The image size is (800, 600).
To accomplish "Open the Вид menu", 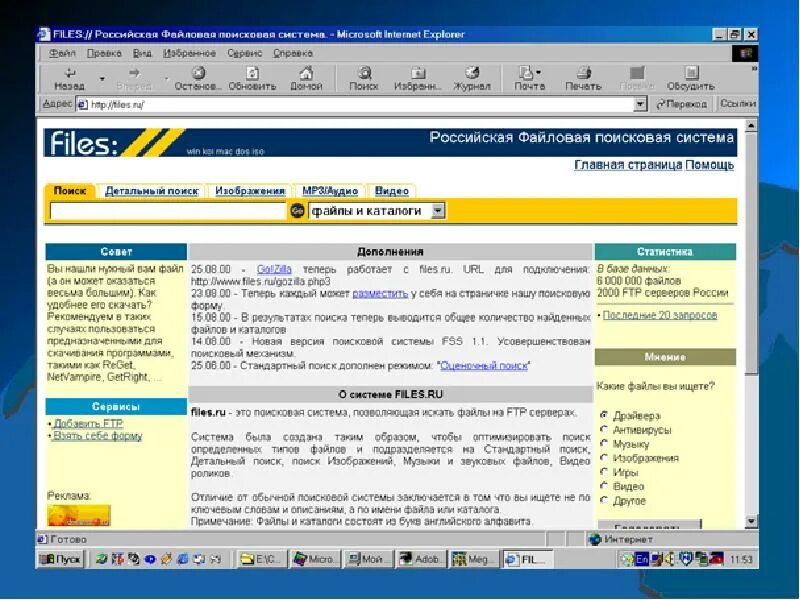I will click(142, 53).
